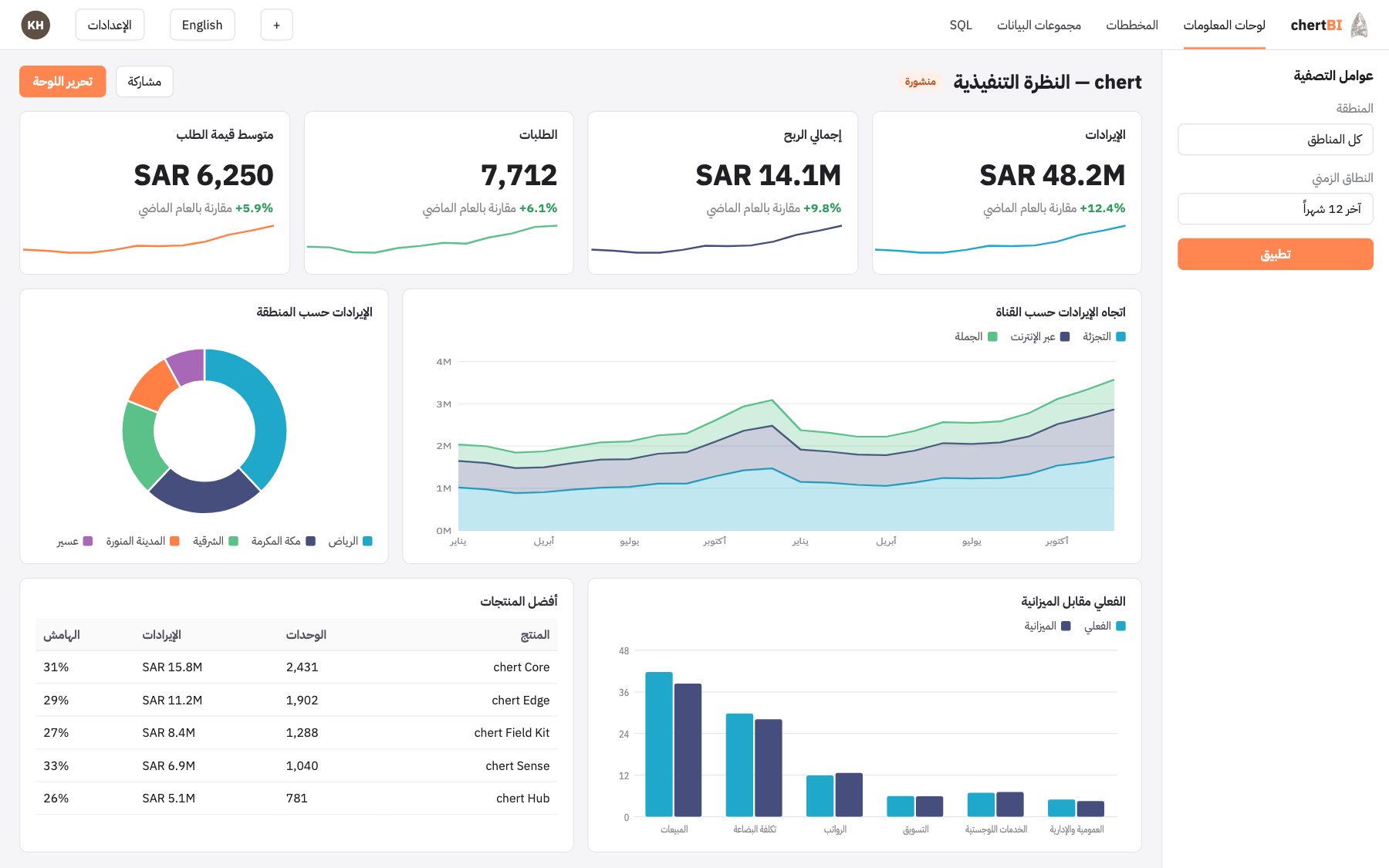Open the KH user avatar
The width and height of the screenshot is (1389, 868).
35,25
